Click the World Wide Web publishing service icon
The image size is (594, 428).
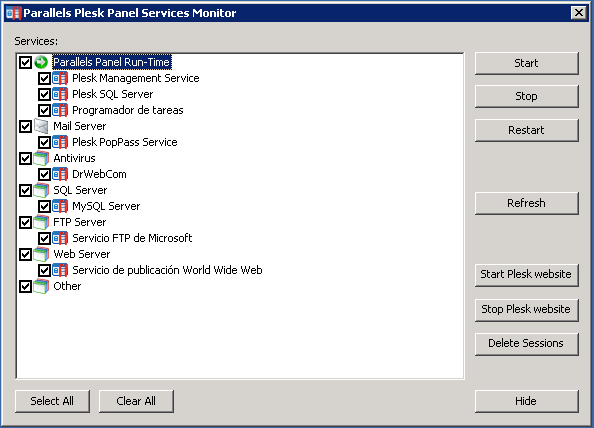click(60, 270)
